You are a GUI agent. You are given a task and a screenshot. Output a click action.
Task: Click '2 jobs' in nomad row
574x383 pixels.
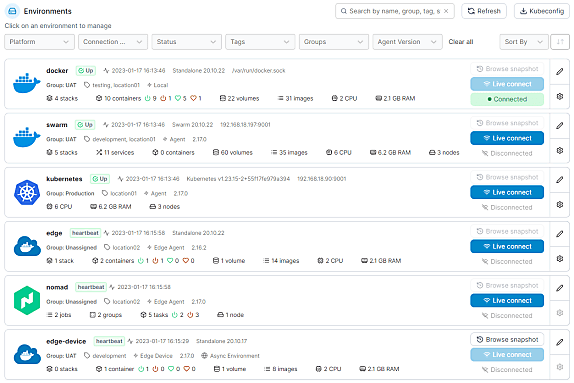pyautogui.click(x=59, y=315)
